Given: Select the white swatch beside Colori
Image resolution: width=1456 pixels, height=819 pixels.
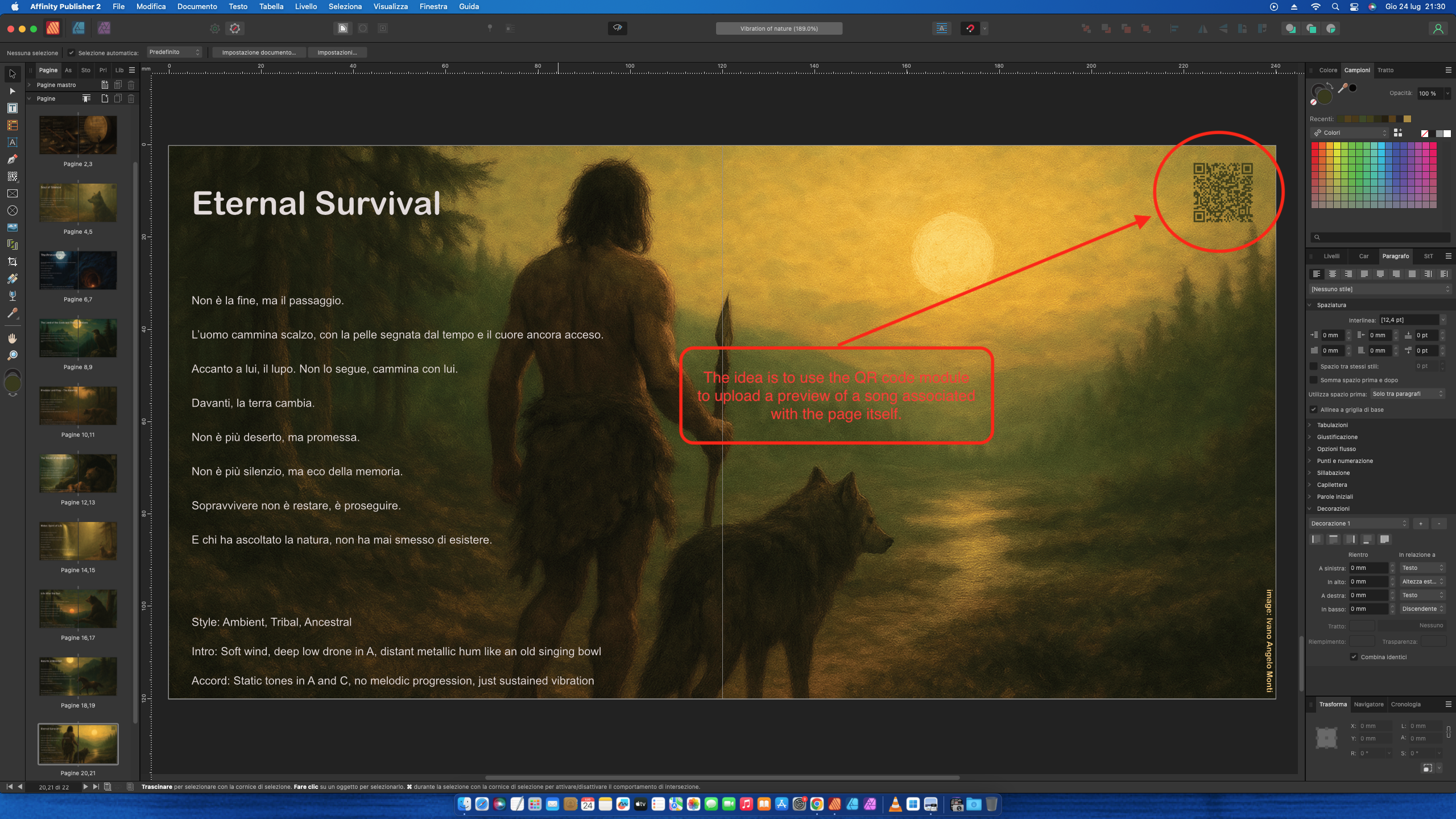Looking at the screenshot, I should (1447, 133).
